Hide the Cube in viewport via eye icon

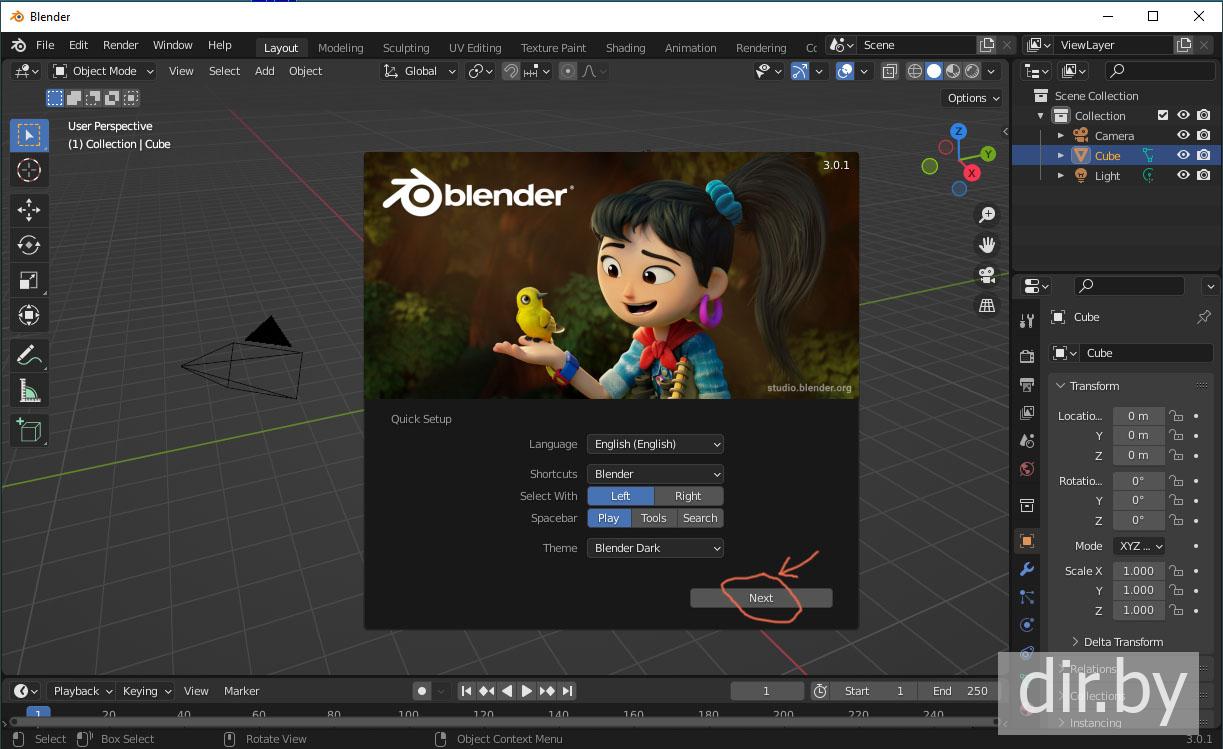1183,155
